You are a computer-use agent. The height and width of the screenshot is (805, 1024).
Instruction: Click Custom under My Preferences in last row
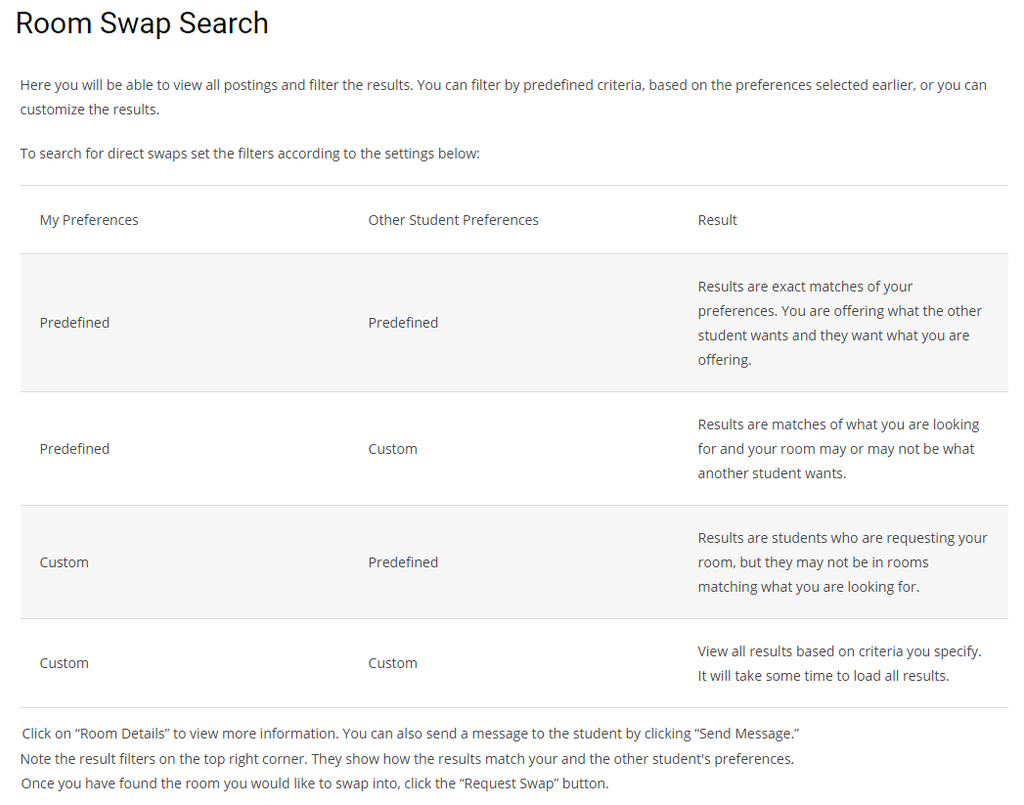(64, 663)
